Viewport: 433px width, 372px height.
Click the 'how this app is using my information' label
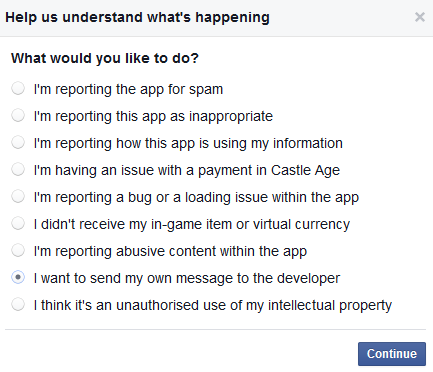pos(229,144)
